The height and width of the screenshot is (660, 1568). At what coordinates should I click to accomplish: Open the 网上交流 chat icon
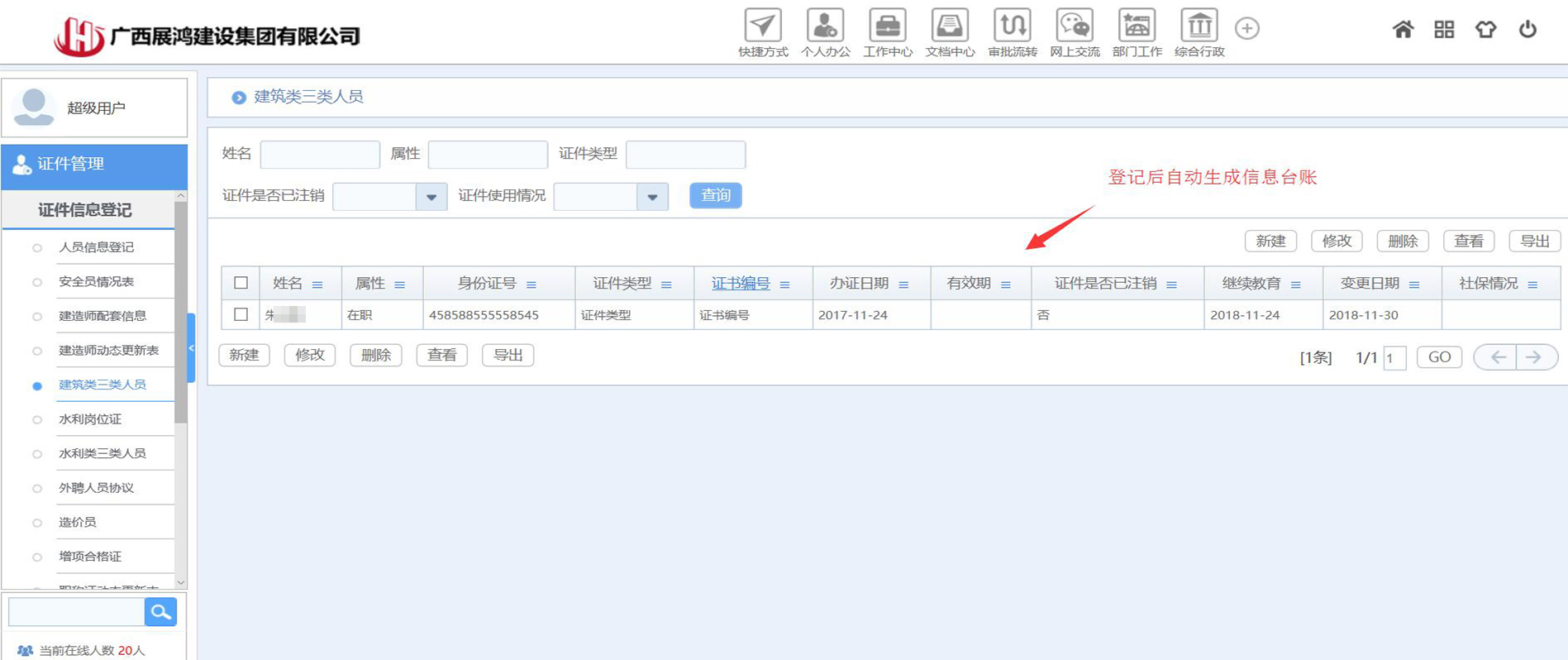tap(1075, 26)
